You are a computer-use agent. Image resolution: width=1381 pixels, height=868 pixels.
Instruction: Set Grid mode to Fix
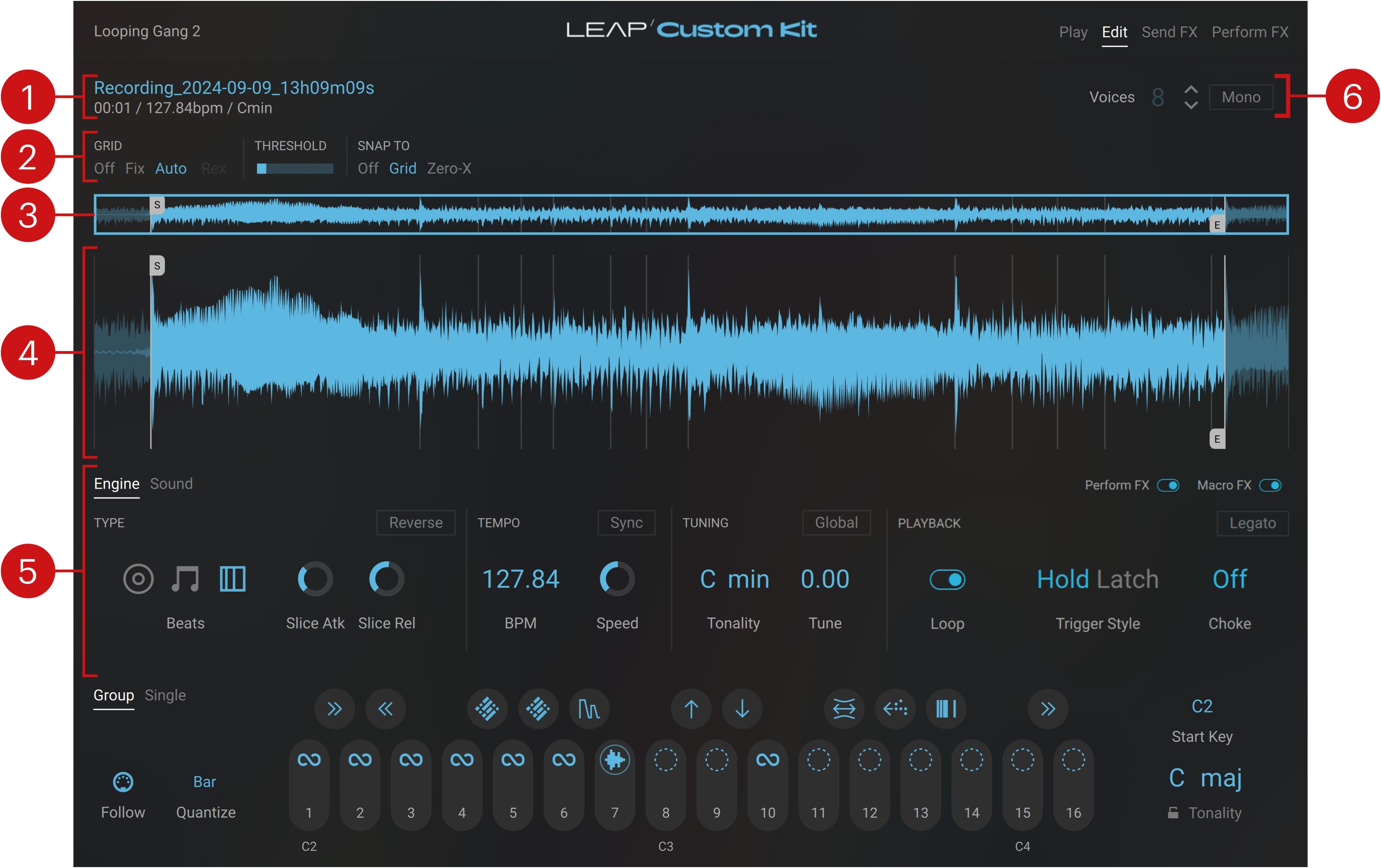click(x=135, y=169)
